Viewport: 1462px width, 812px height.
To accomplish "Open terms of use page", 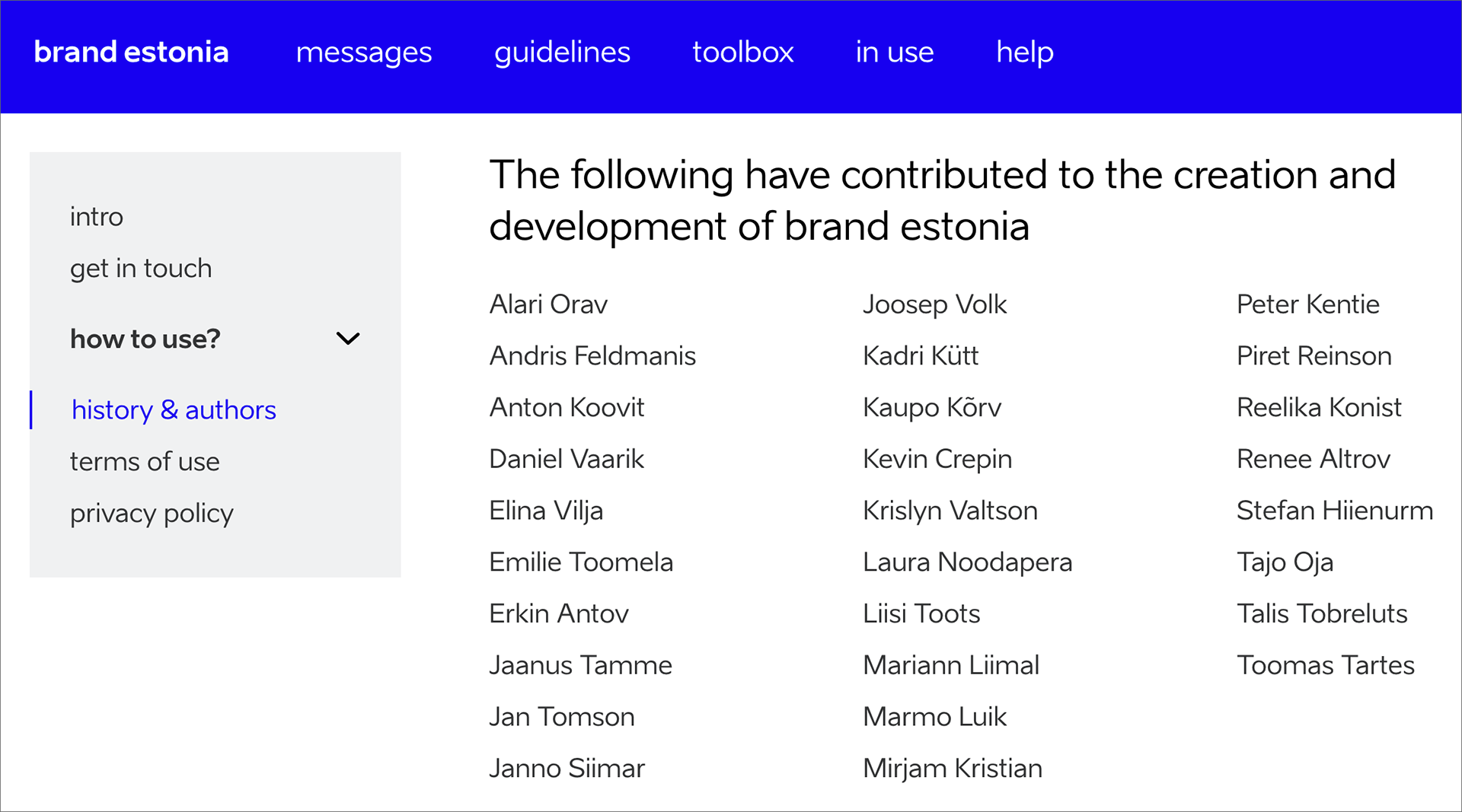I will pyautogui.click(x=145, y=461).
